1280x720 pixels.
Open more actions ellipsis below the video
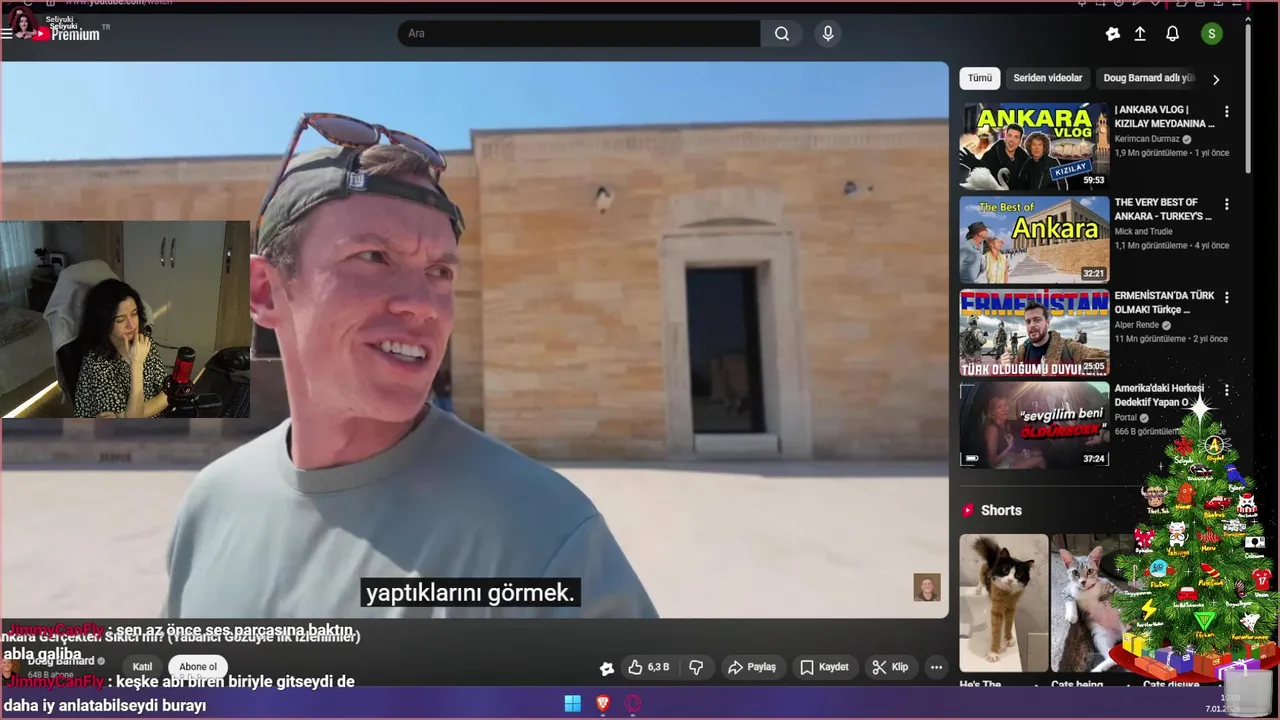point(936,667)
